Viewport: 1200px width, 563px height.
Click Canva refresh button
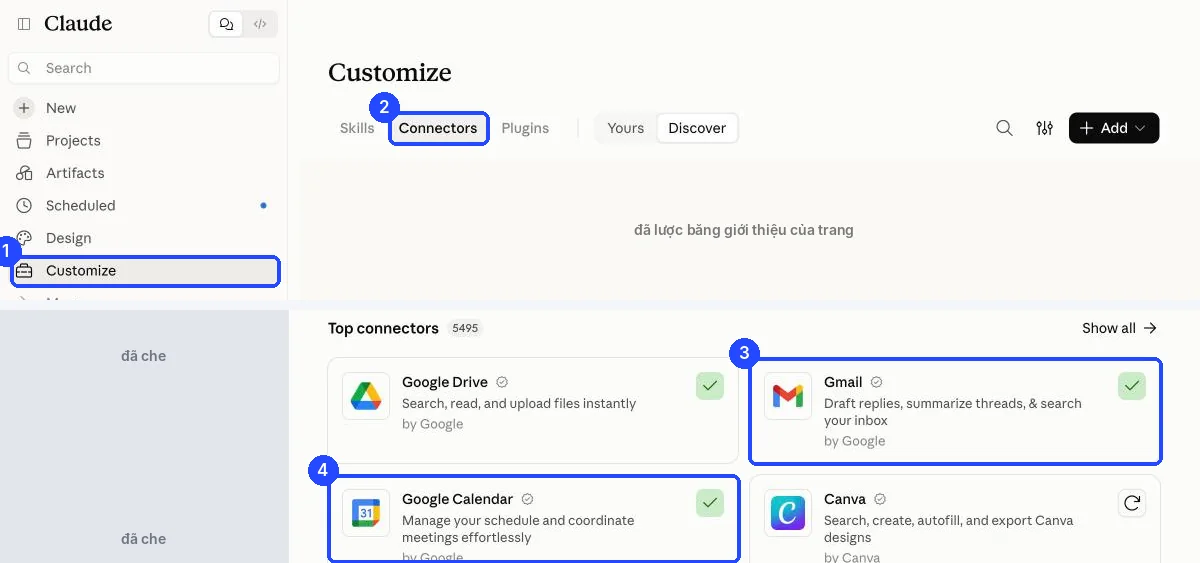pyautogui.click(x=1132, y=503)
